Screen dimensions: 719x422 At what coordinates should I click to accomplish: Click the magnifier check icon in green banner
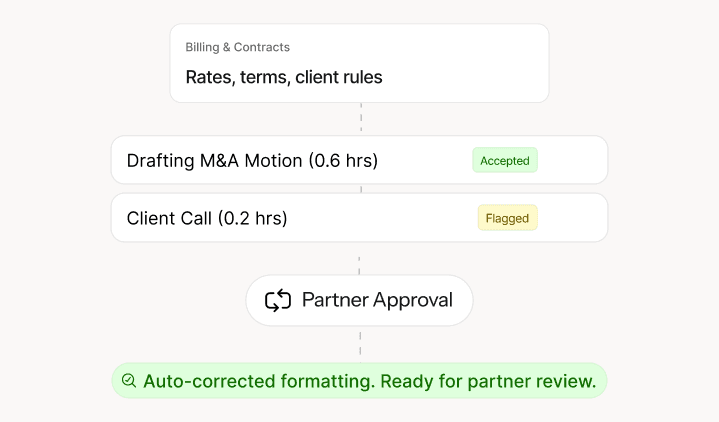tap(128, 381)
